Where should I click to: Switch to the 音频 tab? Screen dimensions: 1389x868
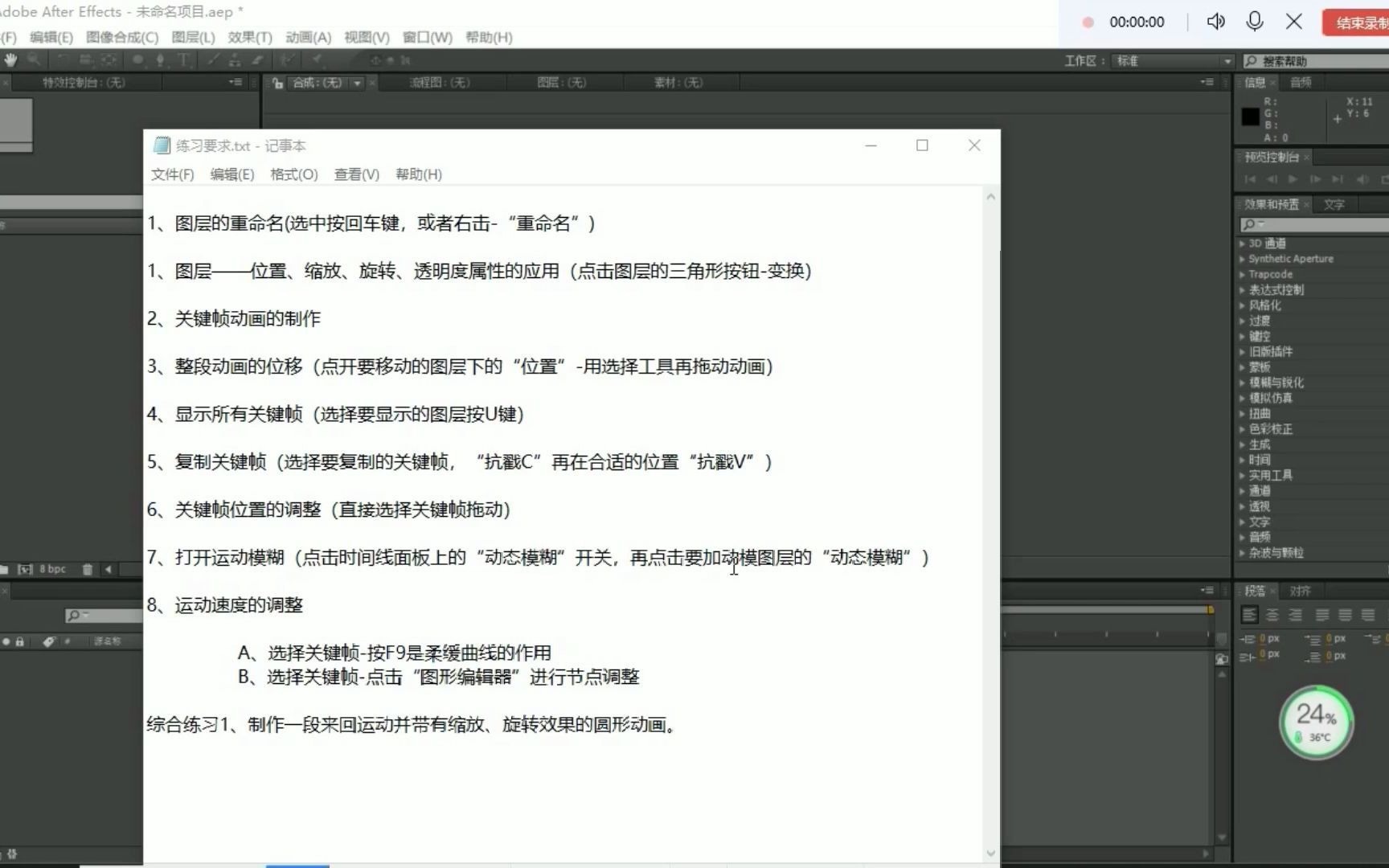pyautogui.click(x=1302, y=82)
